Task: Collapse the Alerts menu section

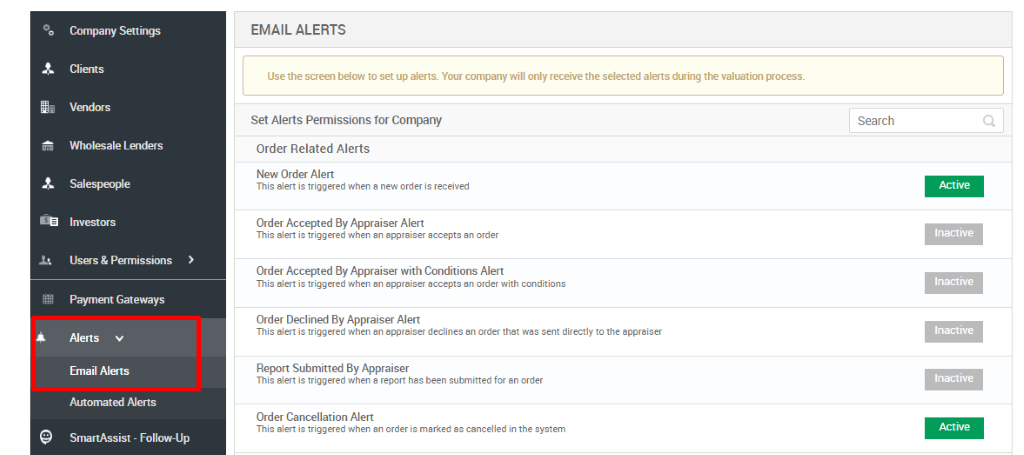Action: click(x=120, y=338)
